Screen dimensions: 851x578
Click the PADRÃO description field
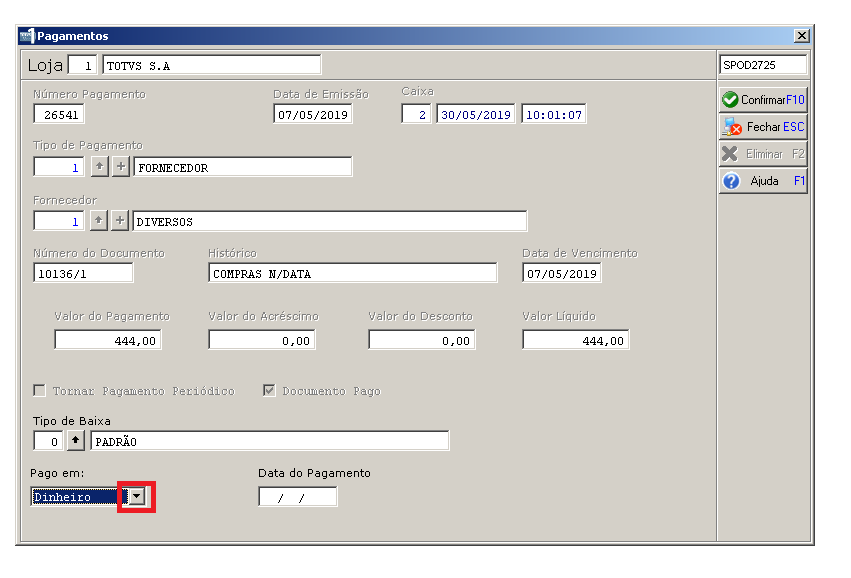[x=270, y=441]
